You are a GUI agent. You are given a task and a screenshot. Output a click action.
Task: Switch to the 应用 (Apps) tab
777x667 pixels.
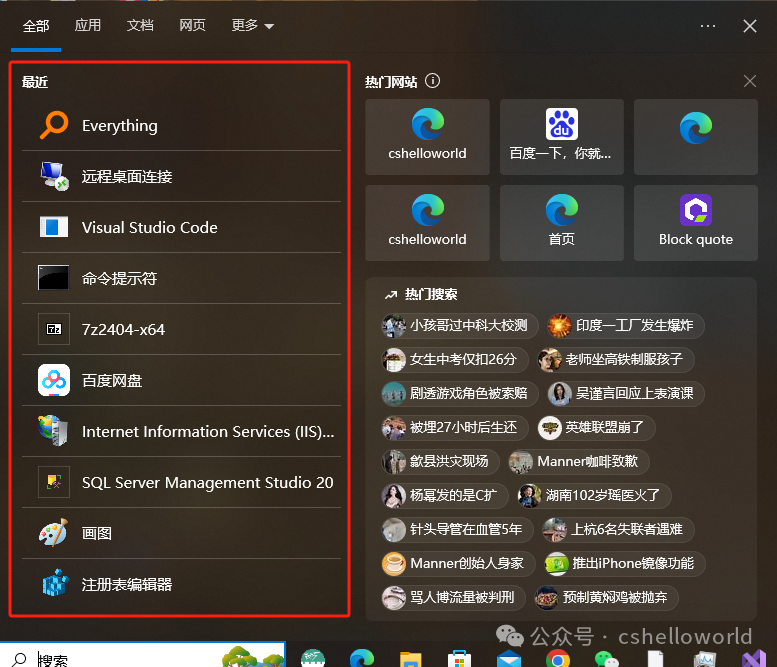(88, 26)
